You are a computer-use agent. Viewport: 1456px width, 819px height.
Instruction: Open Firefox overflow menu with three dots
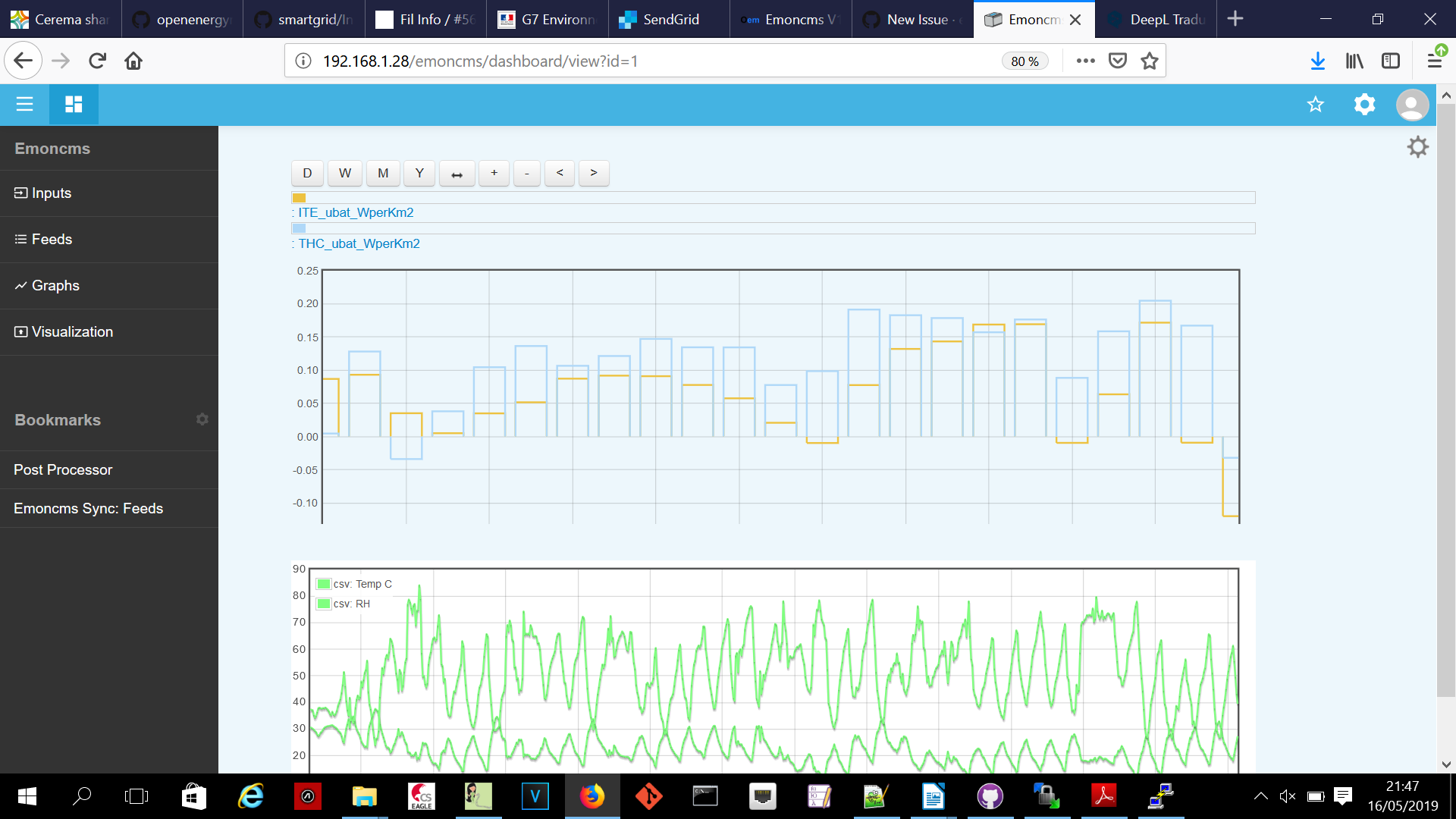(x=1086, y=60)
